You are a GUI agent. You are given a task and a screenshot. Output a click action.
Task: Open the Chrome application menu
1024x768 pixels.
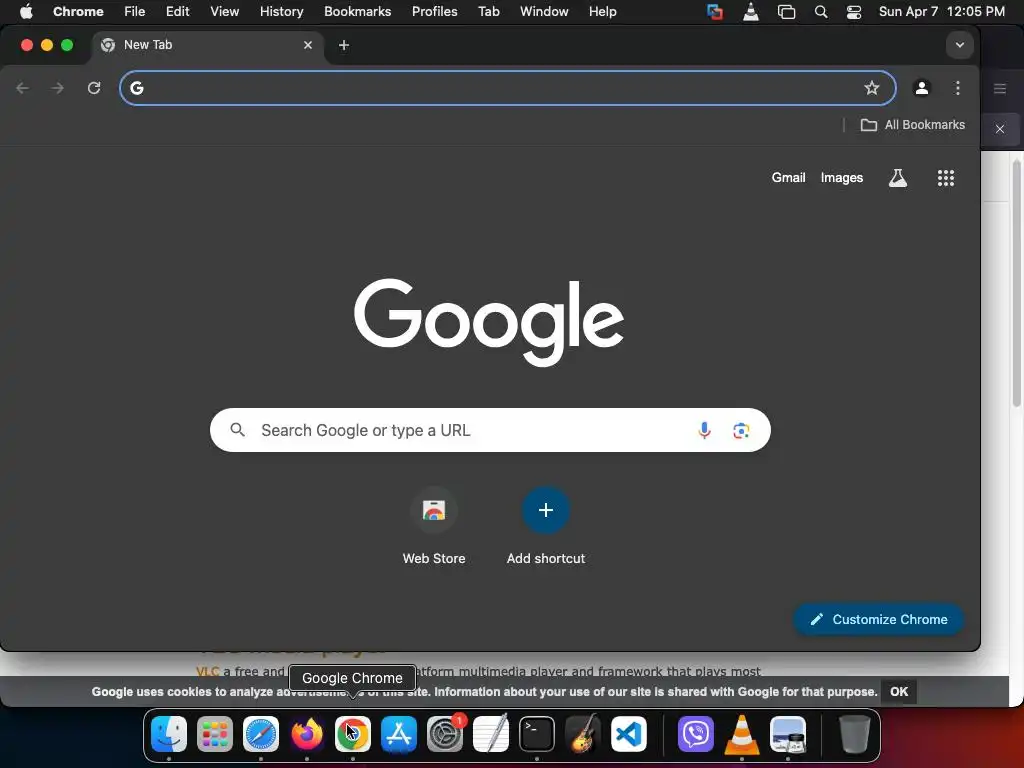(78, 12)
